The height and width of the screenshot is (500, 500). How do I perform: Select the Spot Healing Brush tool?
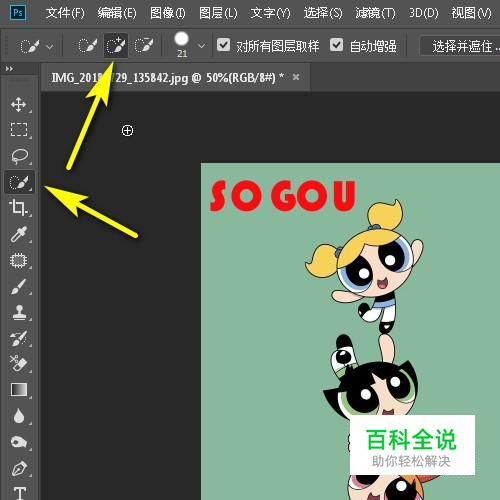coord(19,260)
